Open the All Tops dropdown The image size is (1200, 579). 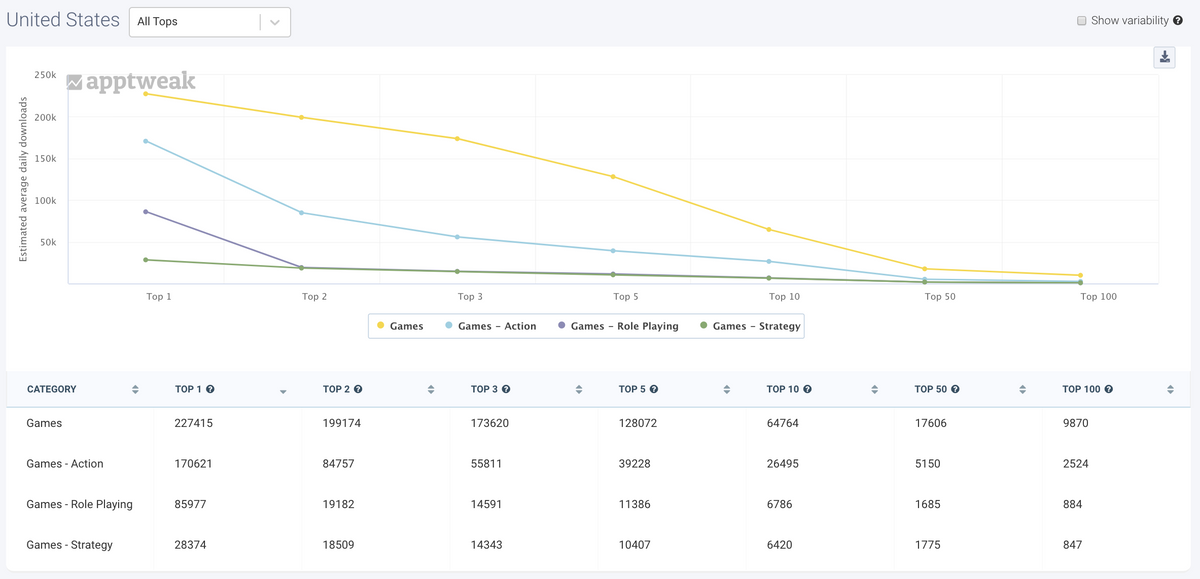210,22
